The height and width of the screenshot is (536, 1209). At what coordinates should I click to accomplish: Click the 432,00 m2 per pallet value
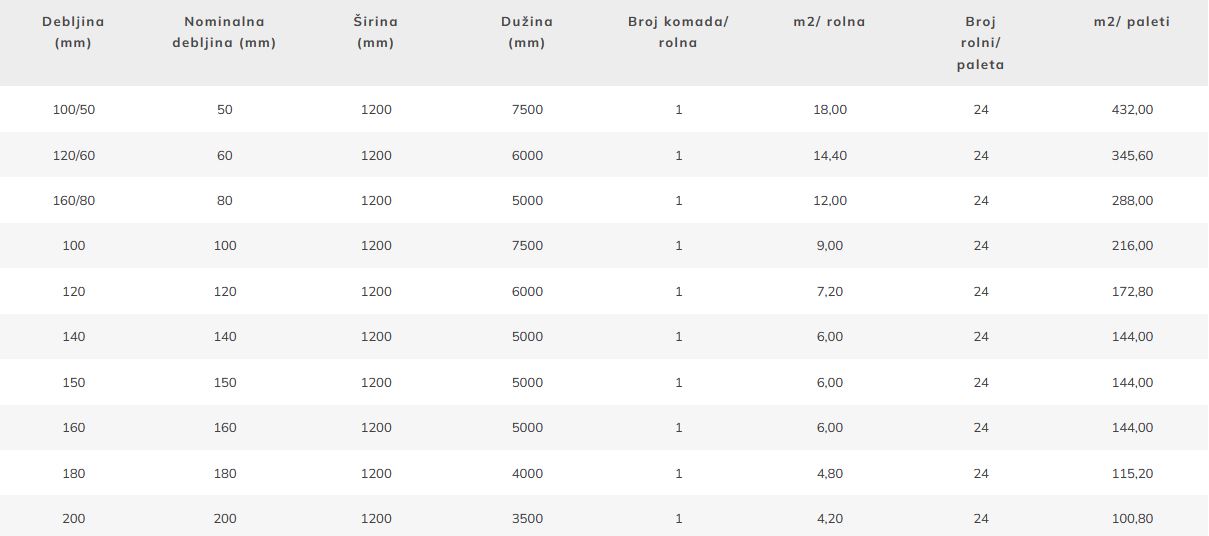(1132, 110)
